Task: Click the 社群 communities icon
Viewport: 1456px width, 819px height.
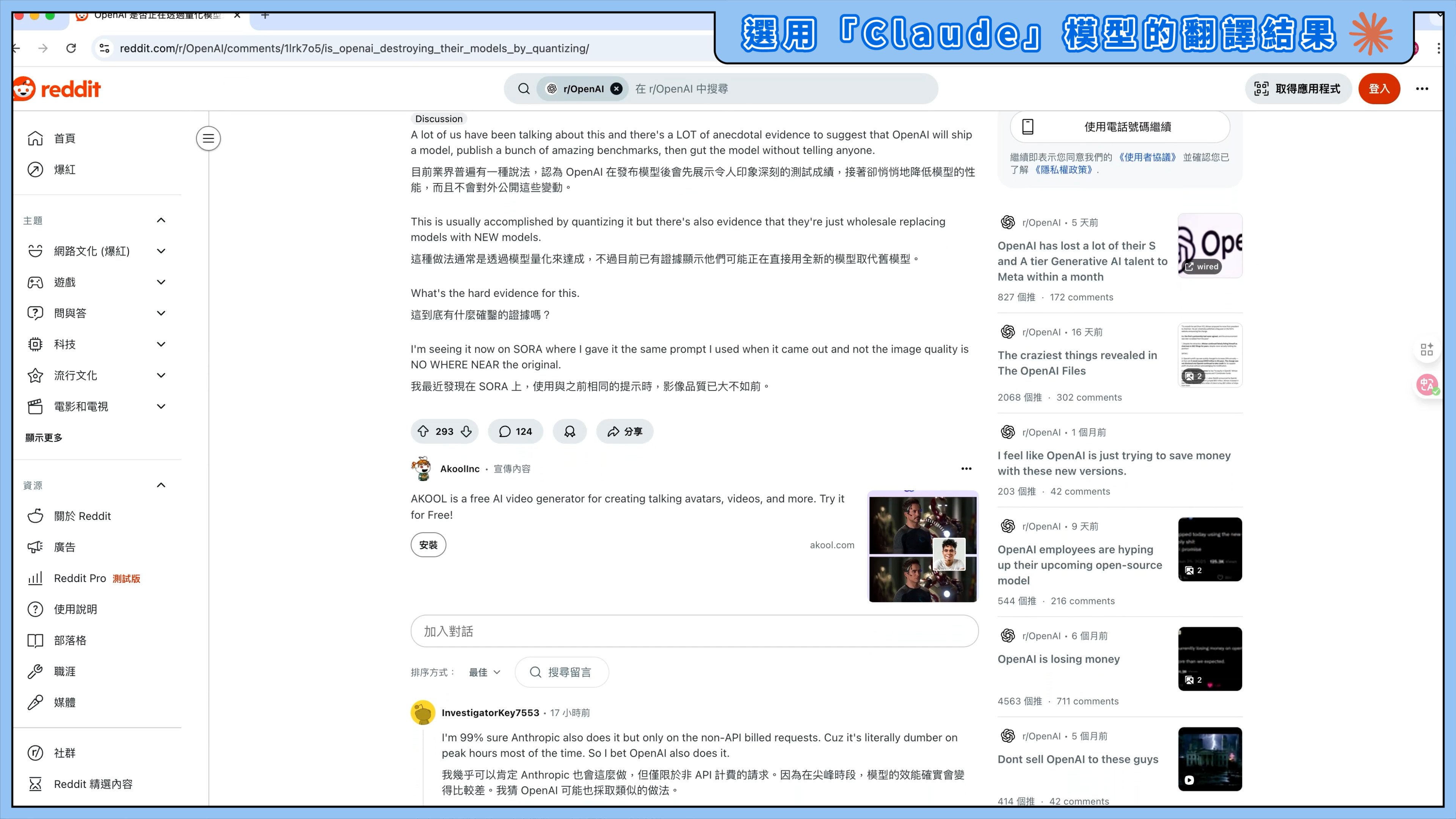Action: coord(35,753)
